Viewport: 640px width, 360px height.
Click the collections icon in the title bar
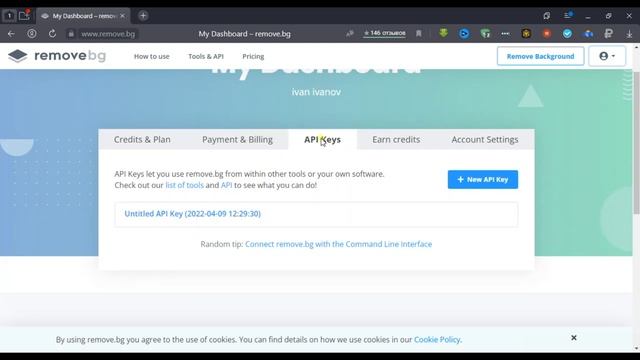pos(547,16)
